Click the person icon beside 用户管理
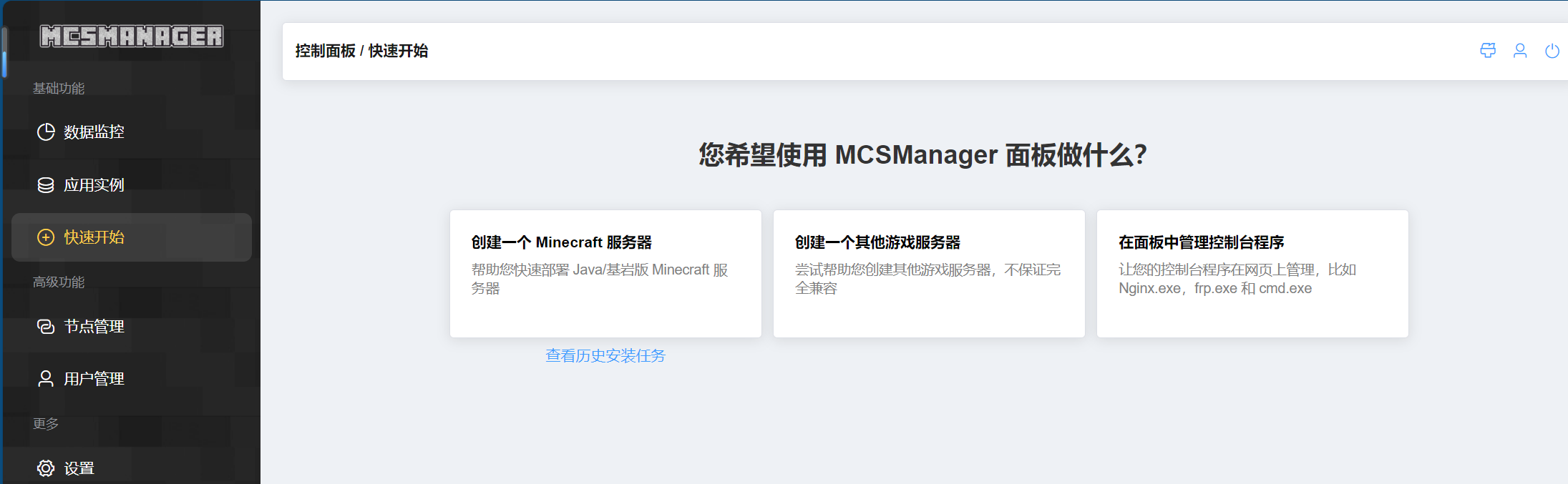 coord(46,379)
